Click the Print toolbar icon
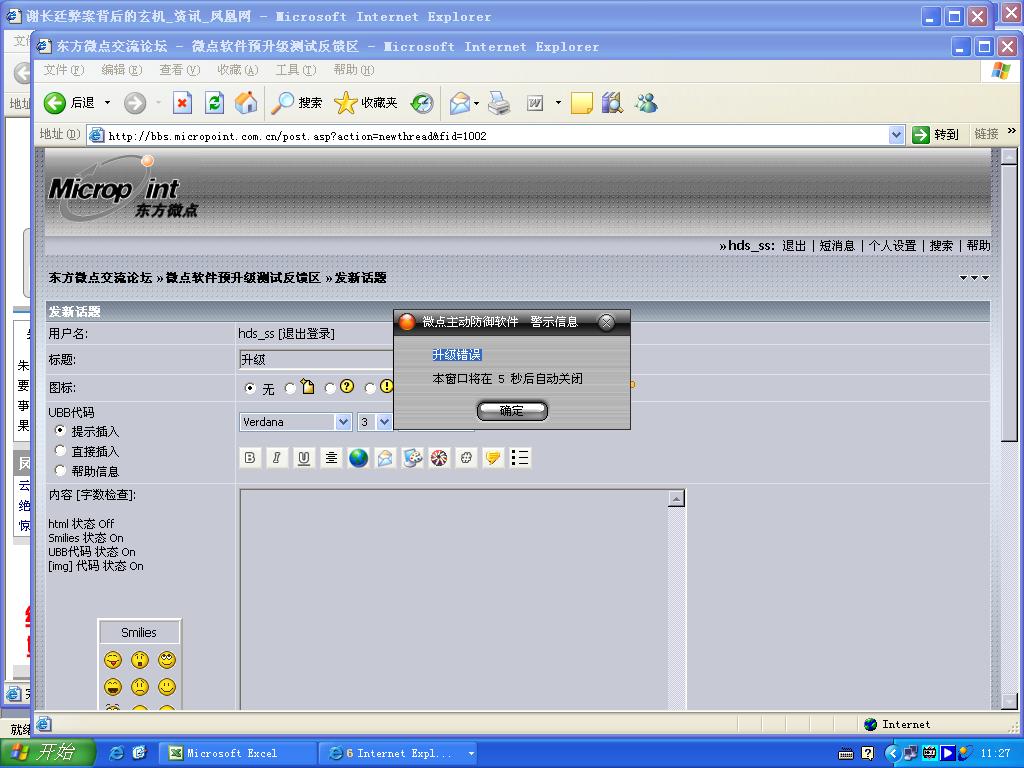Image resolution: width=1024 pixels, height=768 pixels. [x=500, y=103]
